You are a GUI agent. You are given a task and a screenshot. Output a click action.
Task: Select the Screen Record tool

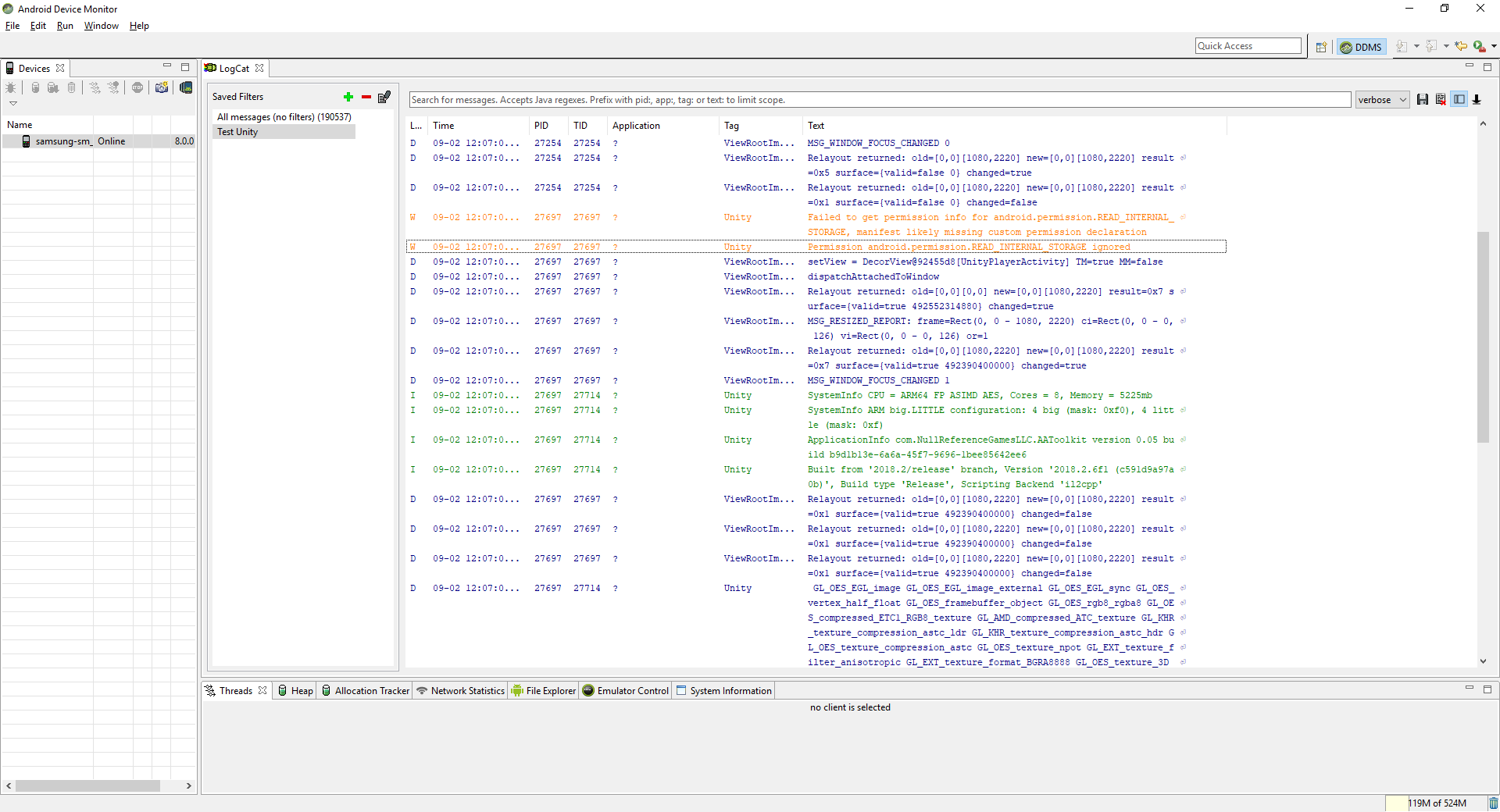pos(185,88)
